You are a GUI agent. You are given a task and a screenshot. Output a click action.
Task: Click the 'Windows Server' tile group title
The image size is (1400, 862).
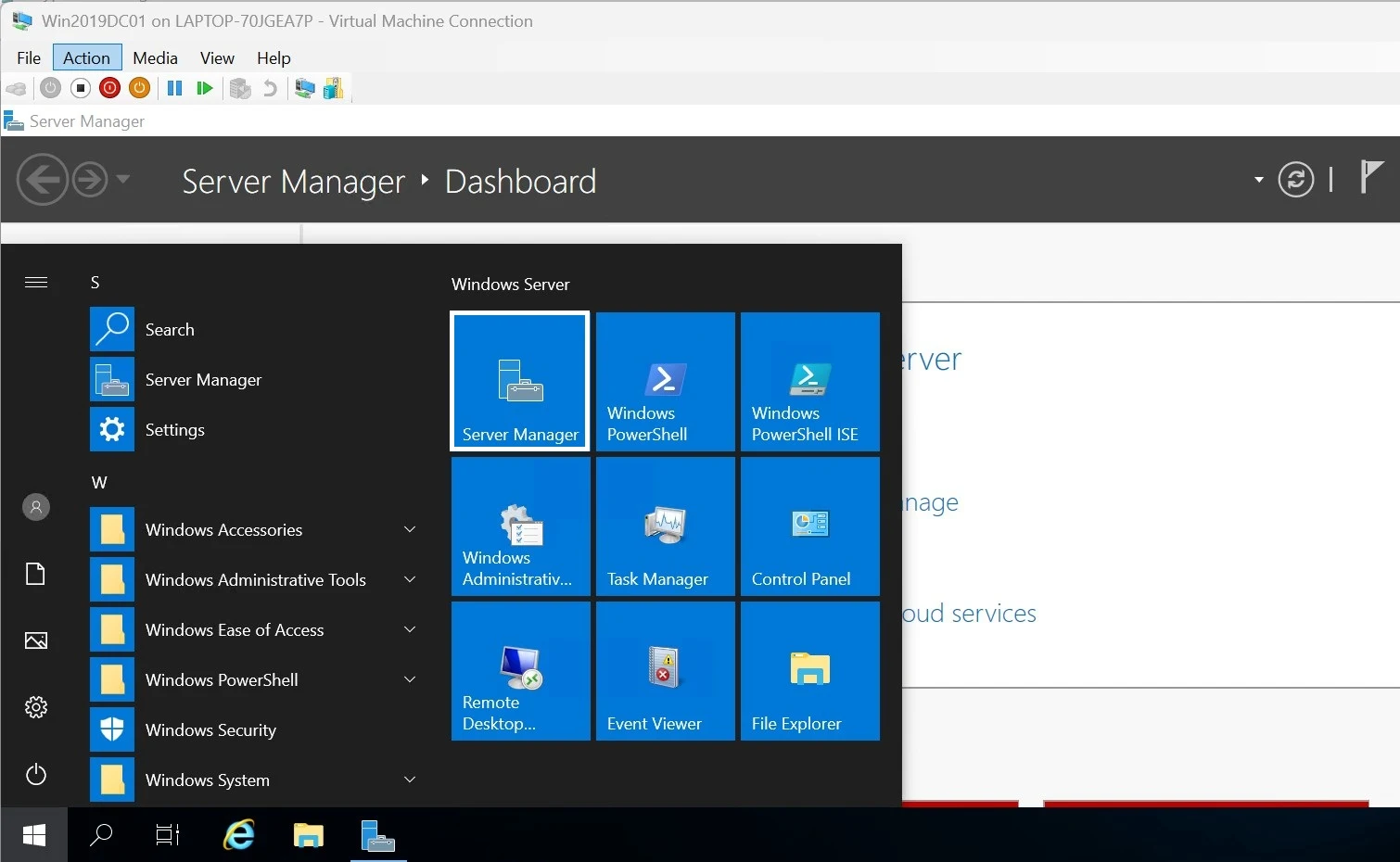coord(510,285)
